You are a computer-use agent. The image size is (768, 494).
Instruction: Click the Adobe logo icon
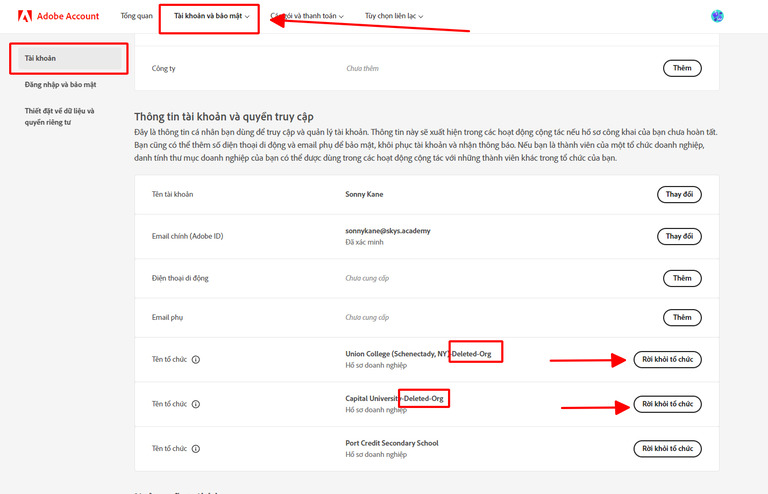pyautogui.click(x=24, y=16)
